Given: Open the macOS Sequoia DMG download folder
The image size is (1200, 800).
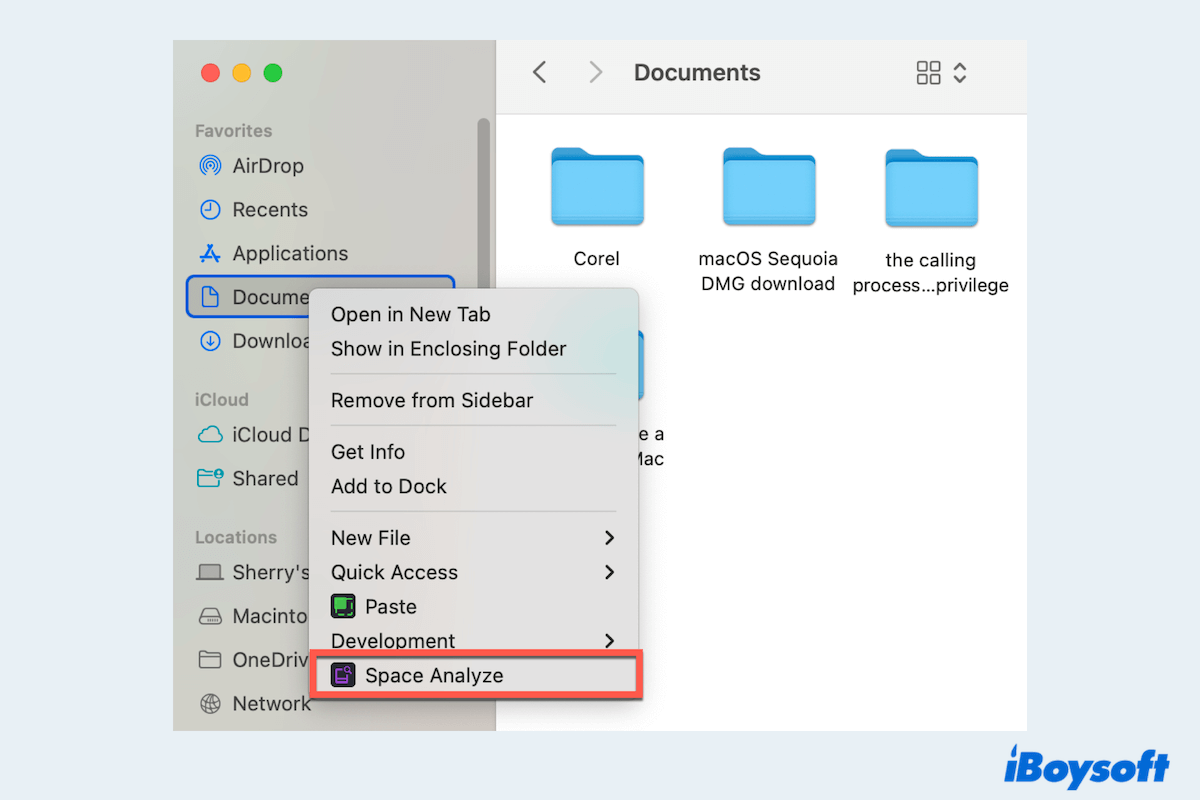Looking at the screenshot, I should 768,188.
